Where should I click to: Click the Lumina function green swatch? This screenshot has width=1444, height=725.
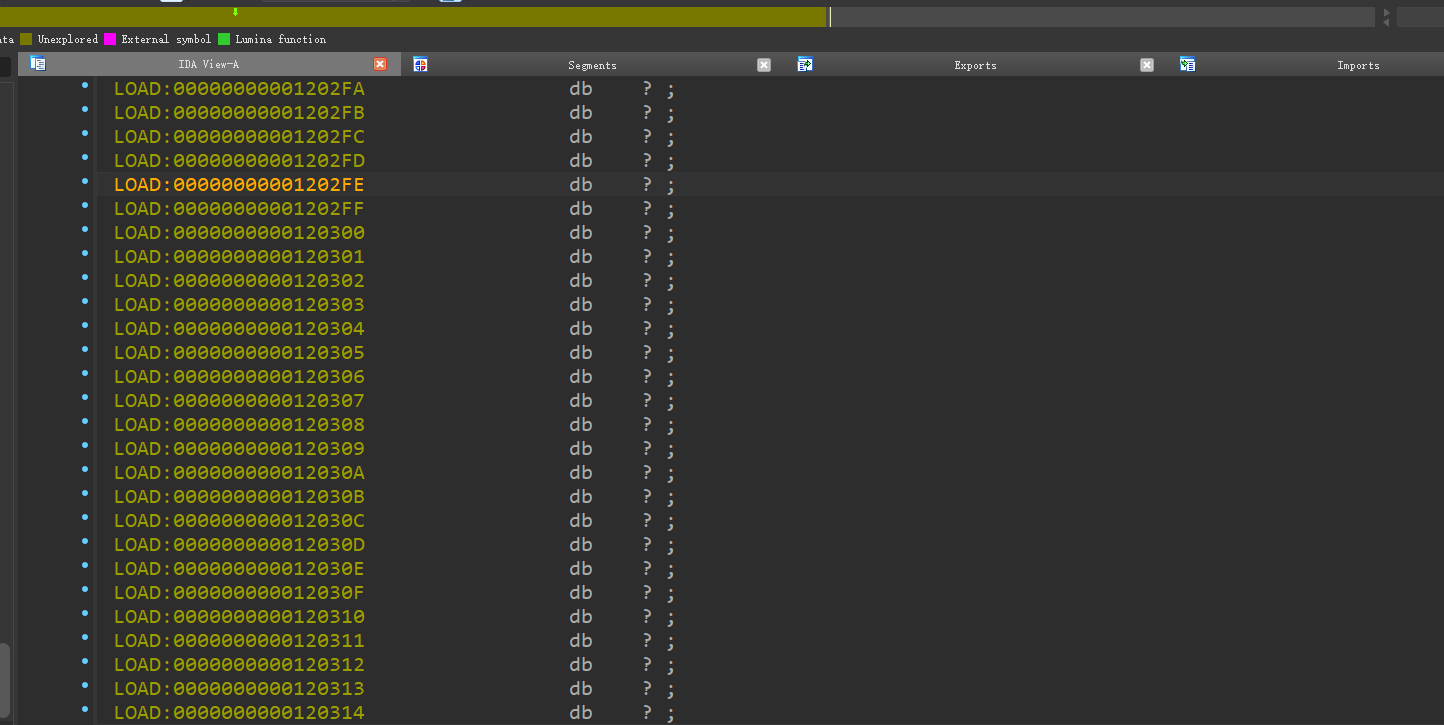coord(224,39)
